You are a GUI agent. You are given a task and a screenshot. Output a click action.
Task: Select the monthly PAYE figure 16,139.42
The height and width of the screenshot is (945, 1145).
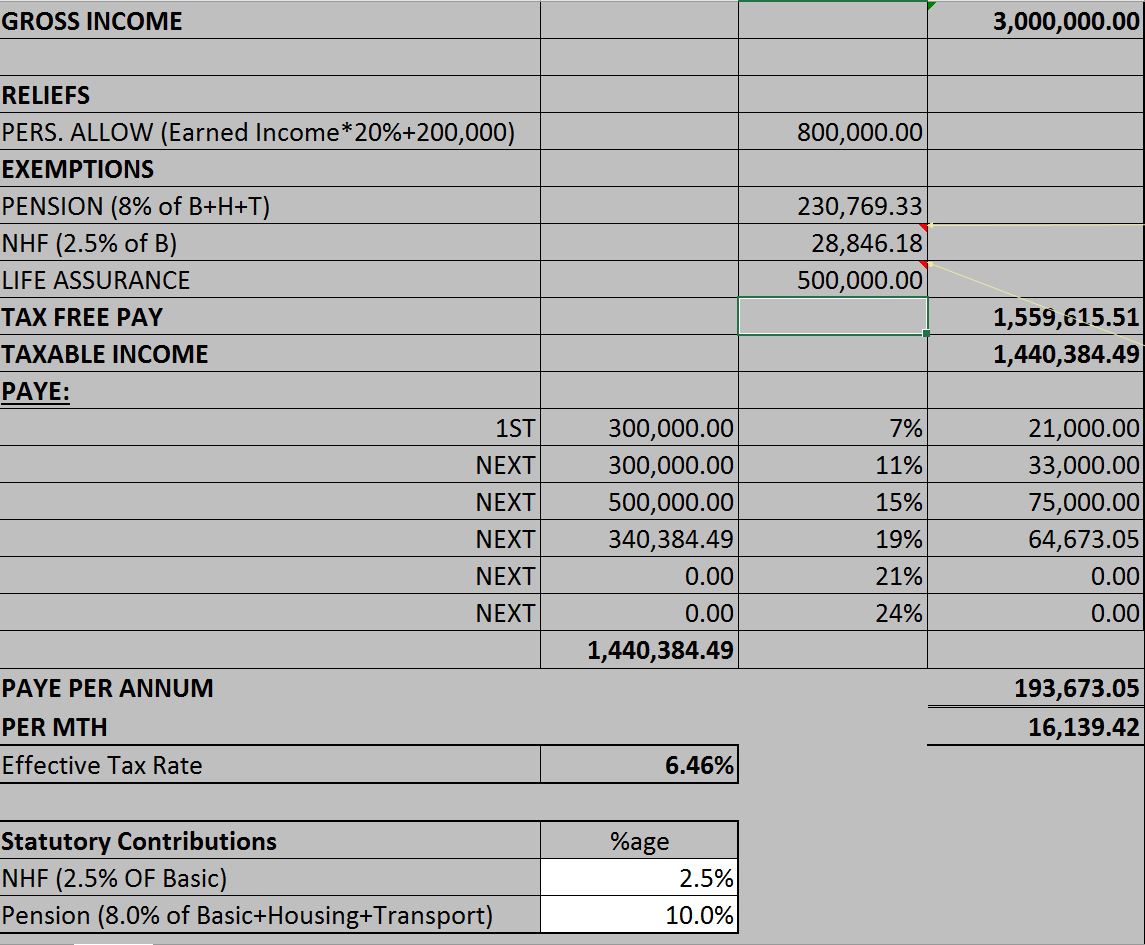(x=1083, y=726)
